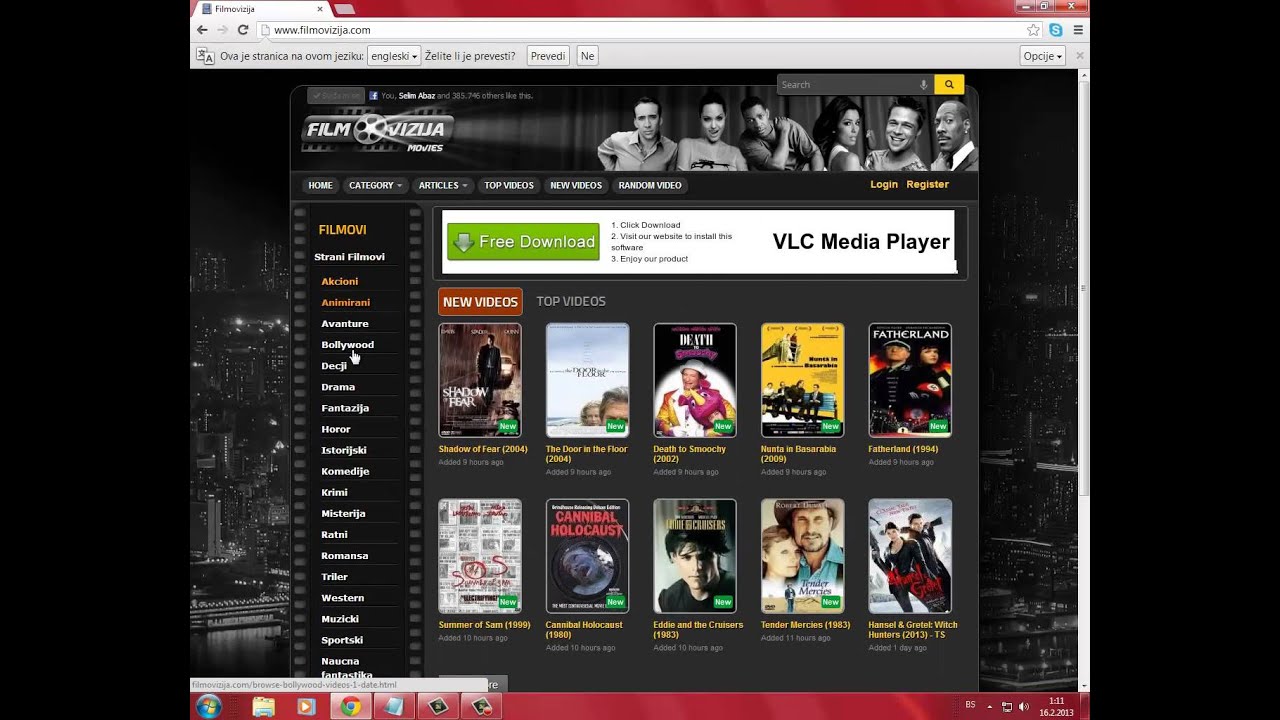
Task: Select Western category in sidebar
Action: coord(342,598)
